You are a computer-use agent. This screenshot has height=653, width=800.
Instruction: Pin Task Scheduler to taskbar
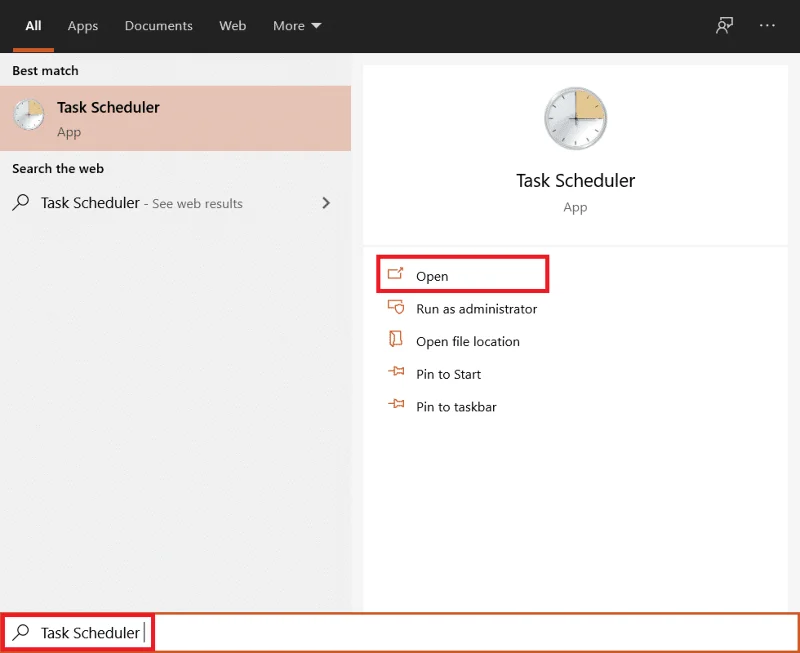click(456, 407)
